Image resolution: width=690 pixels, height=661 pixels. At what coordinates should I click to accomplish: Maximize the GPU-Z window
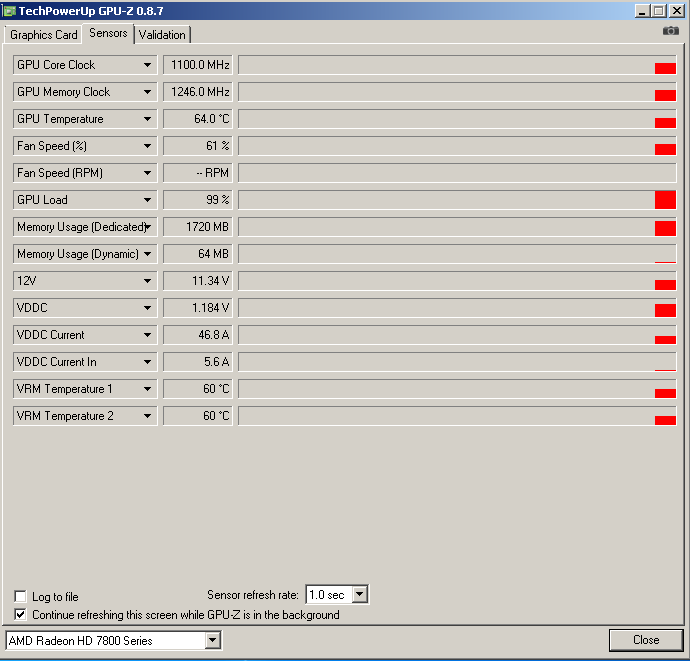(659, 10)
